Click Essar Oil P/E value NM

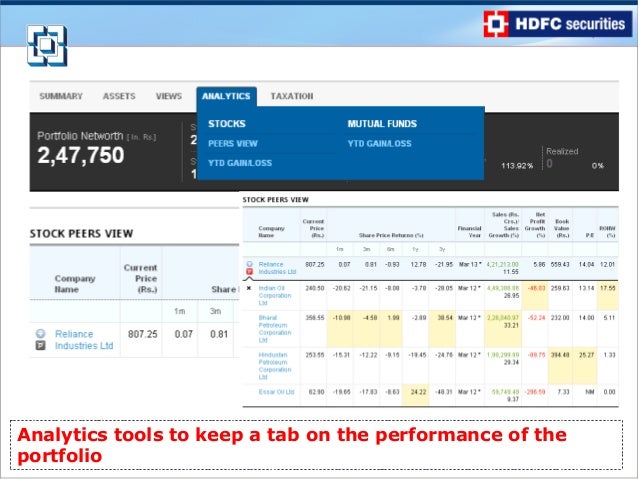[590, 392]
